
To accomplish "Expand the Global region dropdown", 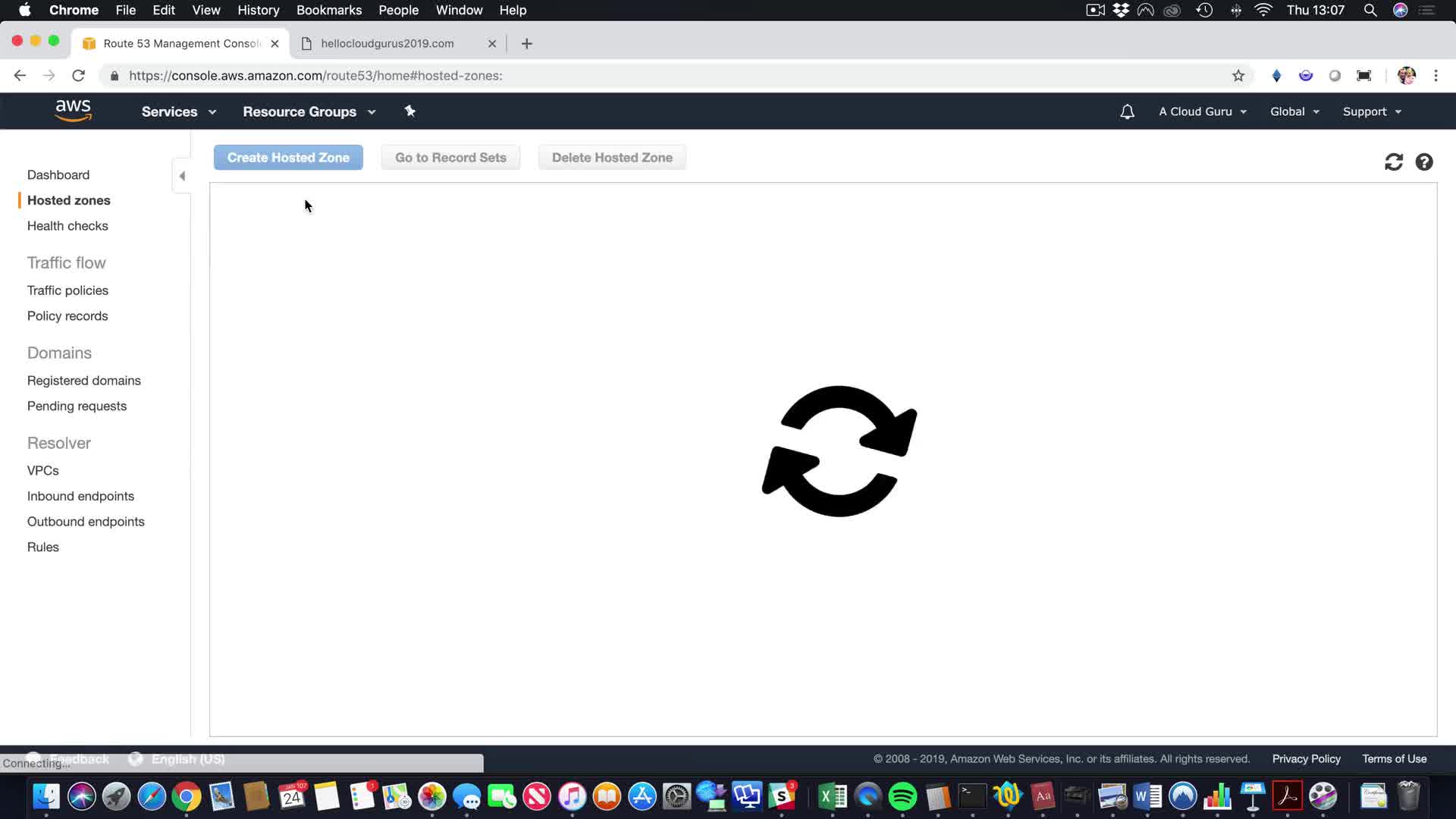I will tap(1294, 111).
